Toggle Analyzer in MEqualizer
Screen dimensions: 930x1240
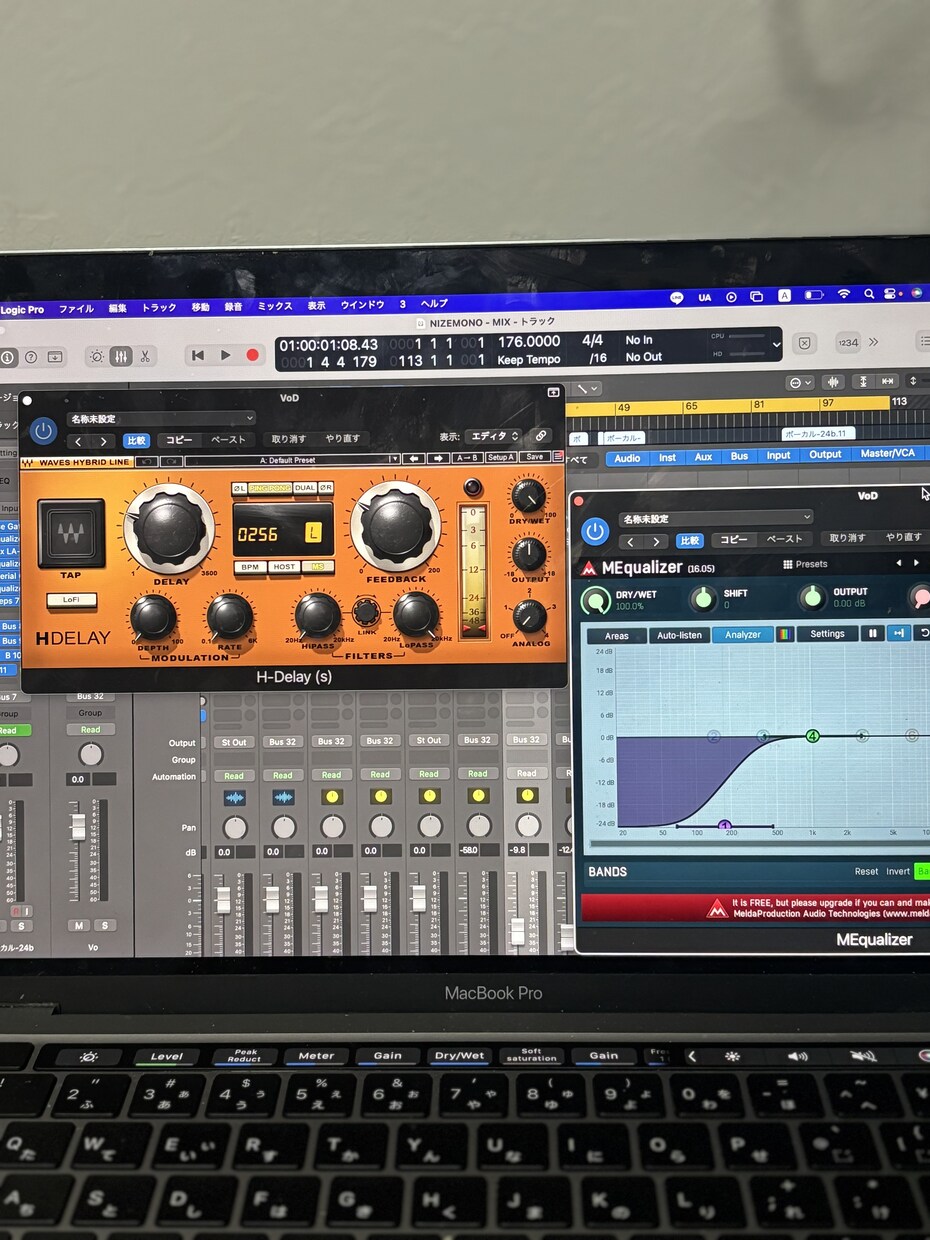[743, 634]
